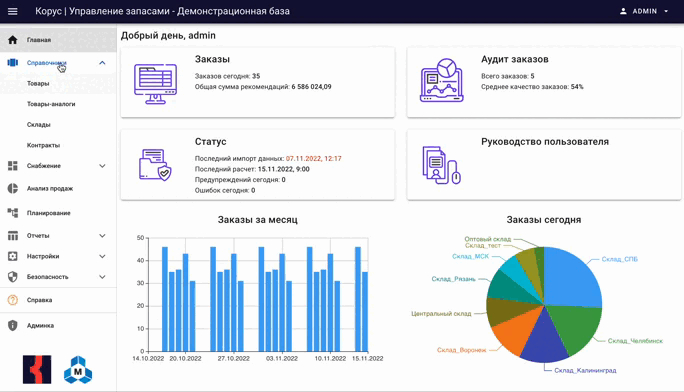Click the Админка shield icon
The width and height of the screenshot is (684, 392).
pyautogui.click(x=13, y=325)
